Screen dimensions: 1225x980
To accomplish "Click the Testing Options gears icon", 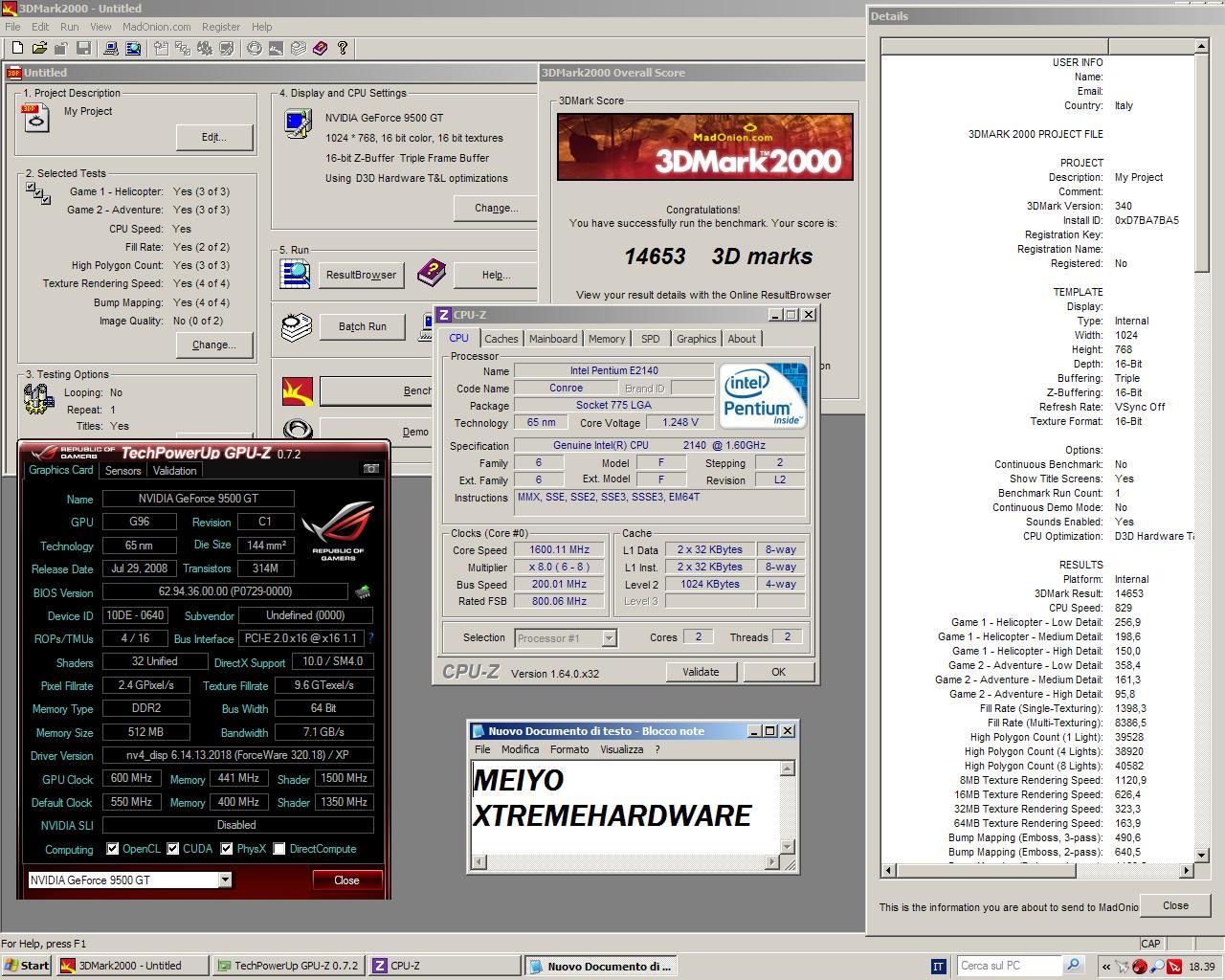I will tap(38, 399).
